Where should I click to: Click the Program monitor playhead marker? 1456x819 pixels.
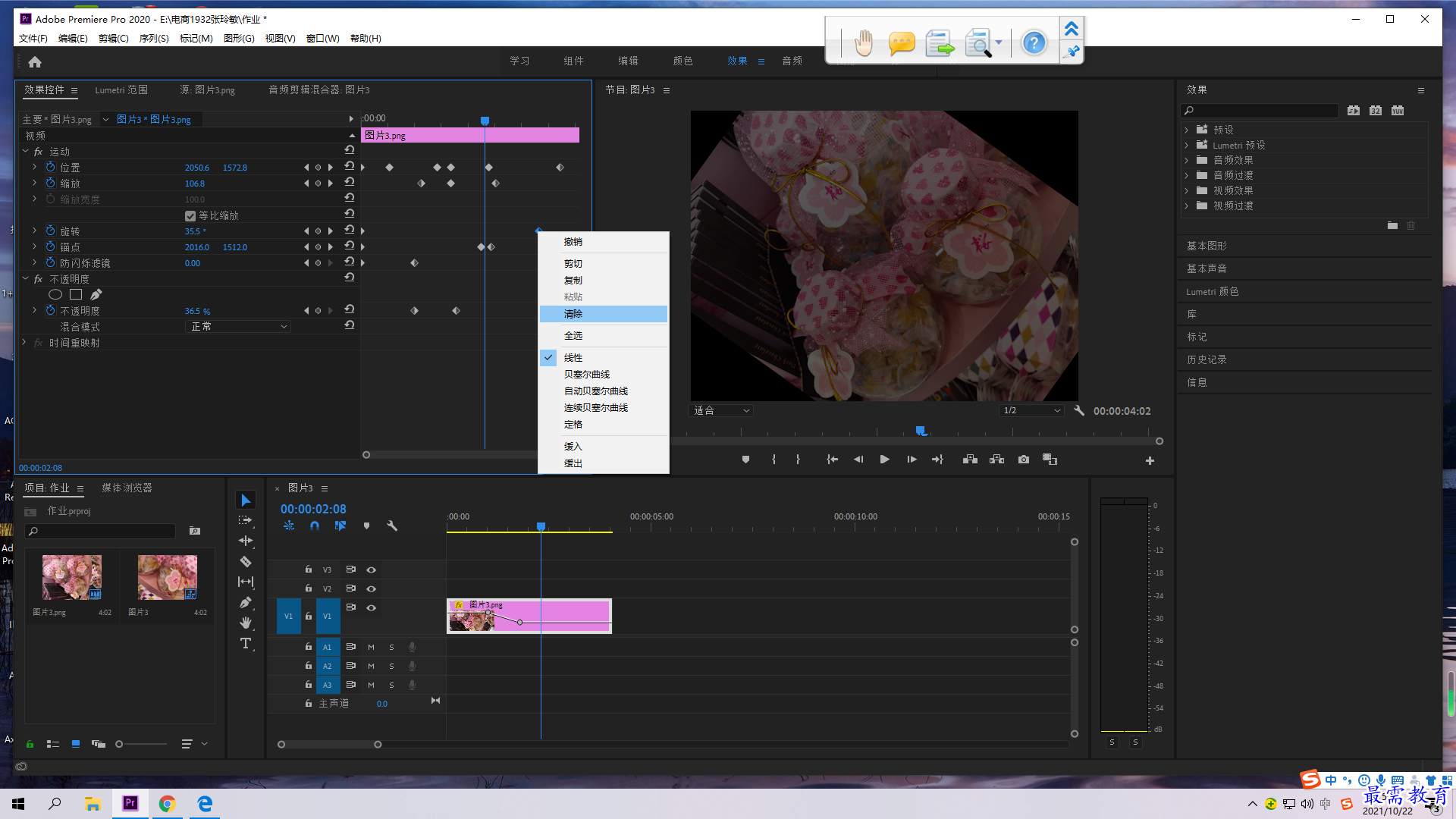(x=921, y=431)
